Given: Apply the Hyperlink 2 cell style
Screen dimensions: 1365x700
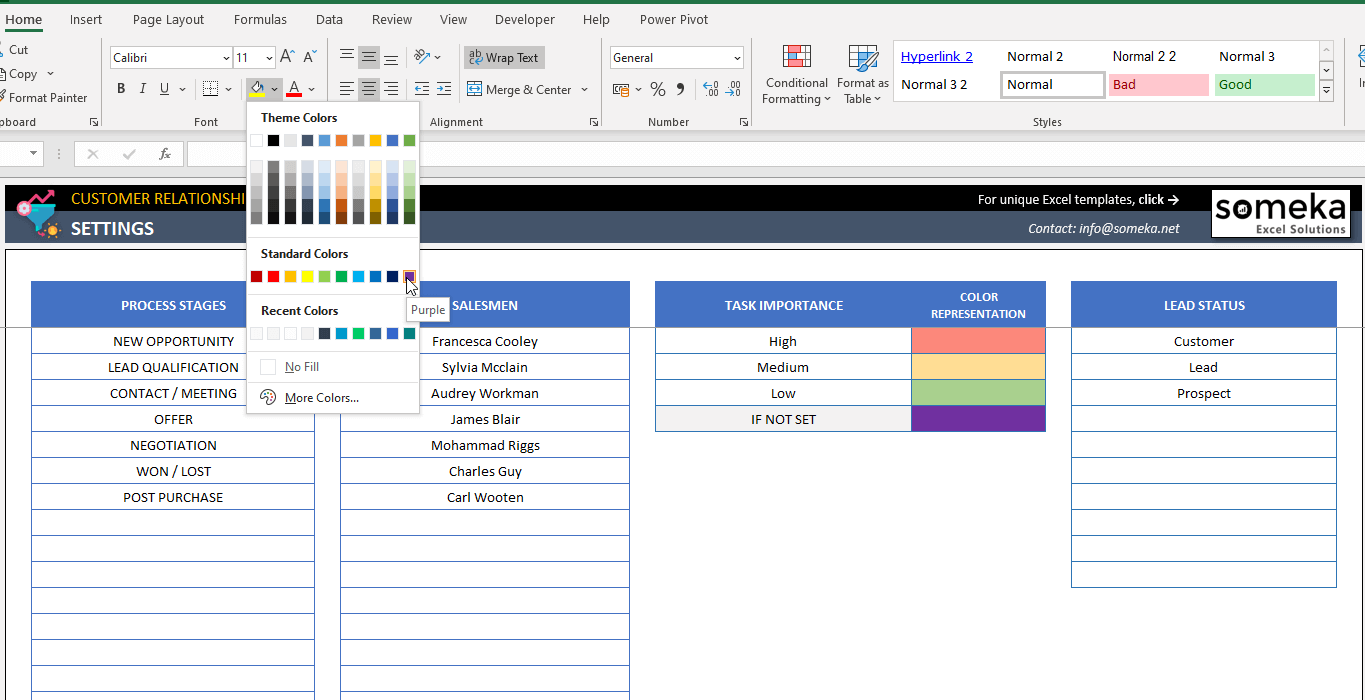Looking at the screenshot, I should [x=936, y=56].
